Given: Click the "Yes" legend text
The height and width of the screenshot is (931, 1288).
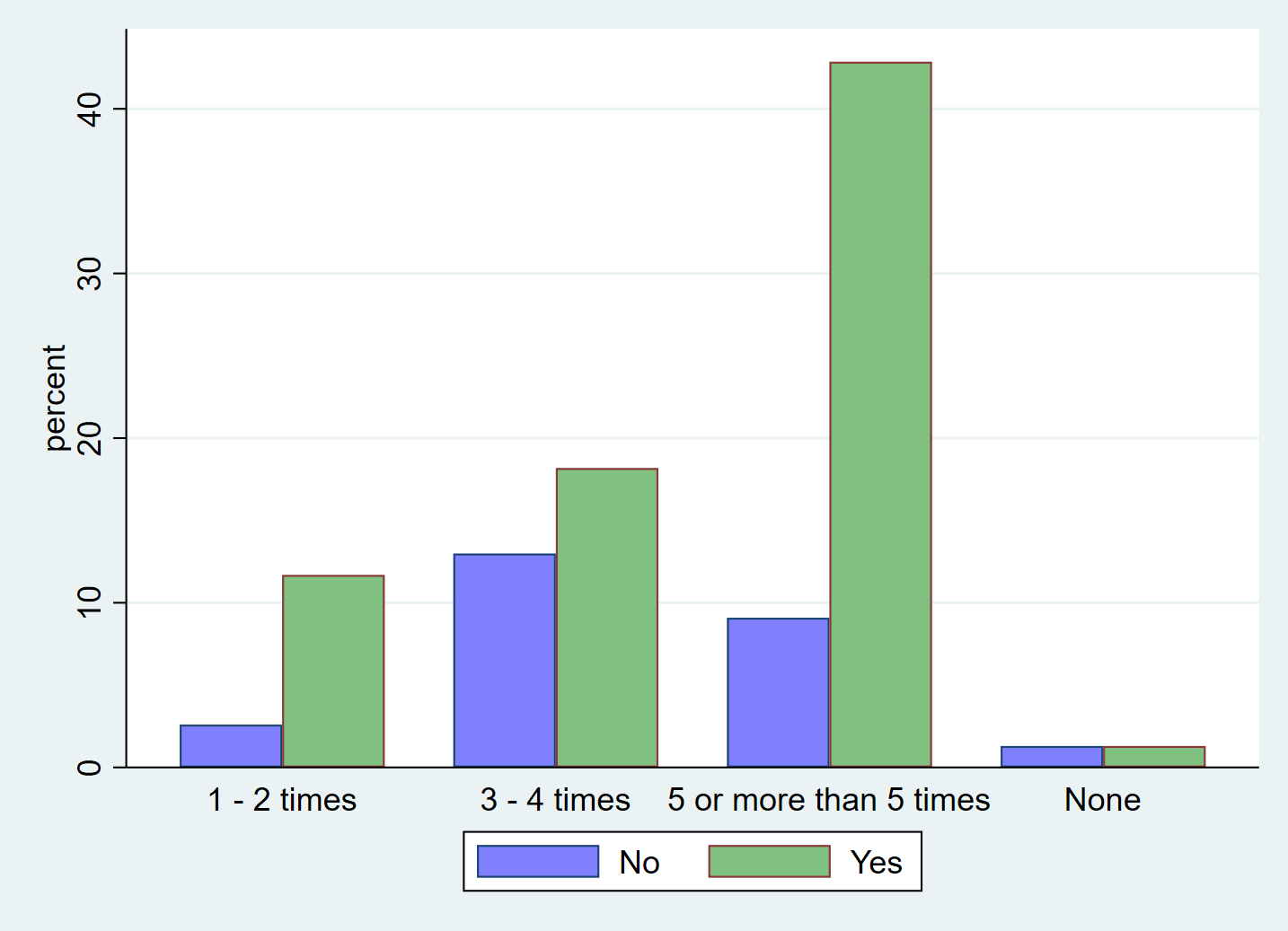Looking at the screenshot, I should [x=876, y=863].
